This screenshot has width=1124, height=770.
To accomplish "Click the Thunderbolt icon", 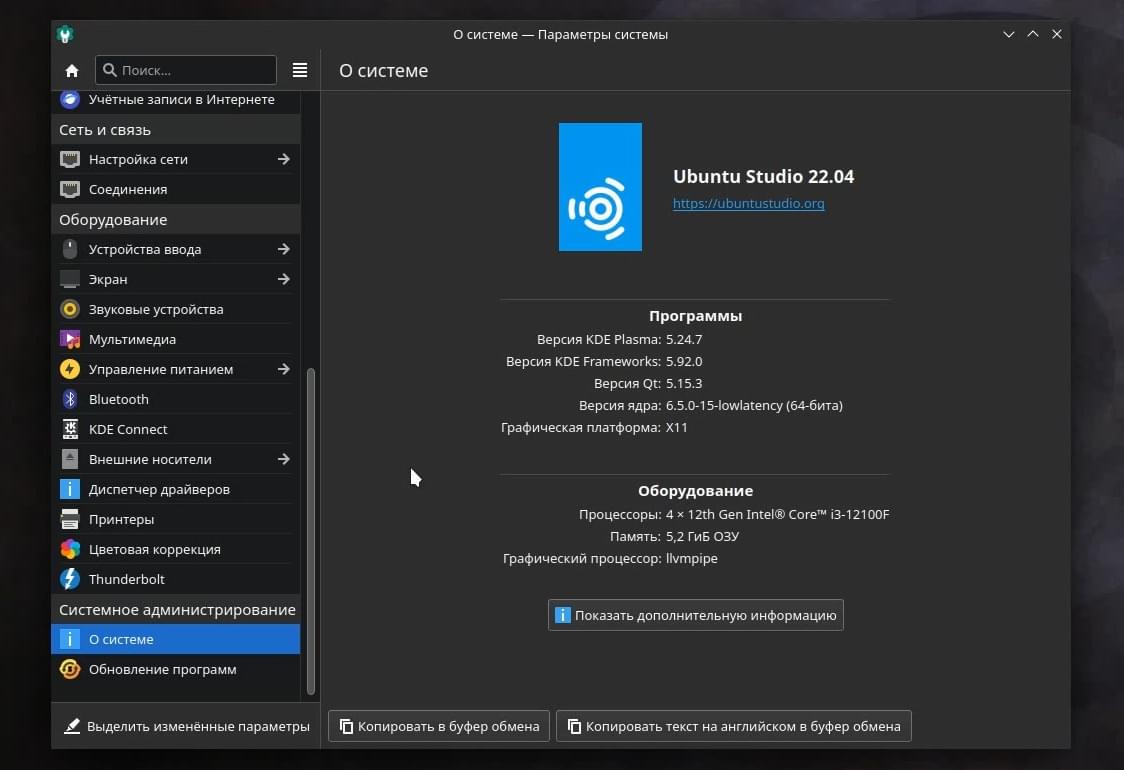I will click(x=70, y=579).
